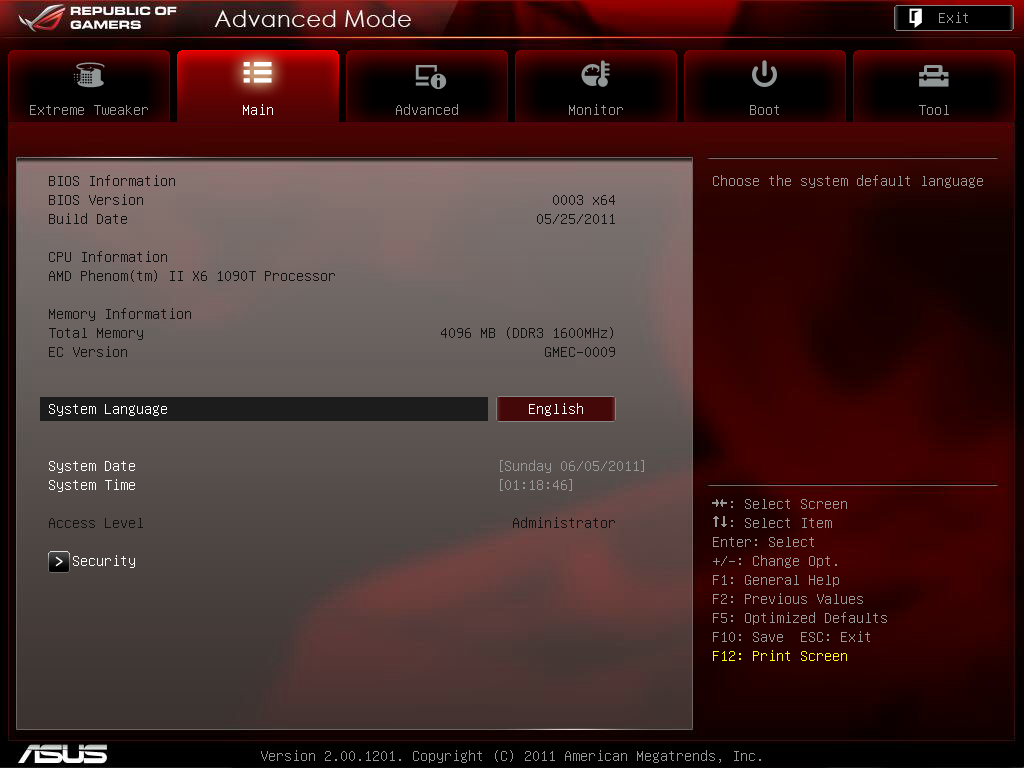Click the Enter: Select hint
Viewport: 1024px width, 768px height.
pos(763,541)
